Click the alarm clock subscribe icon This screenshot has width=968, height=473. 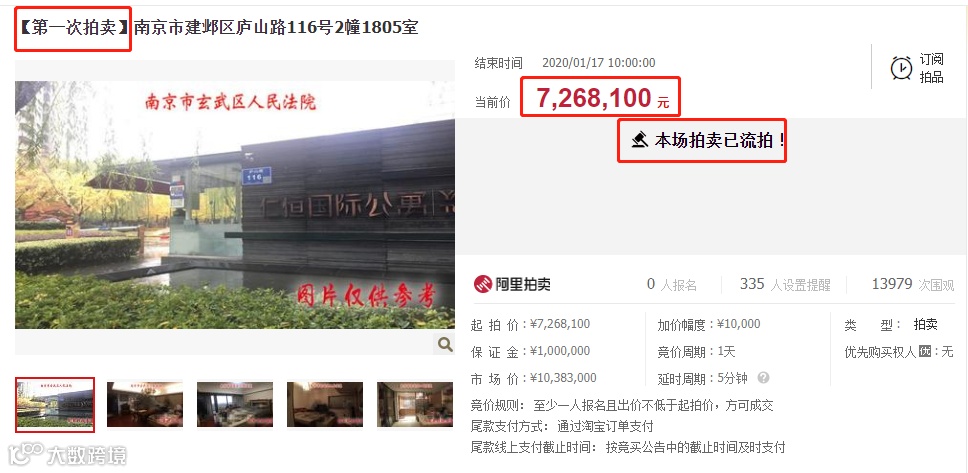[901, 67]
